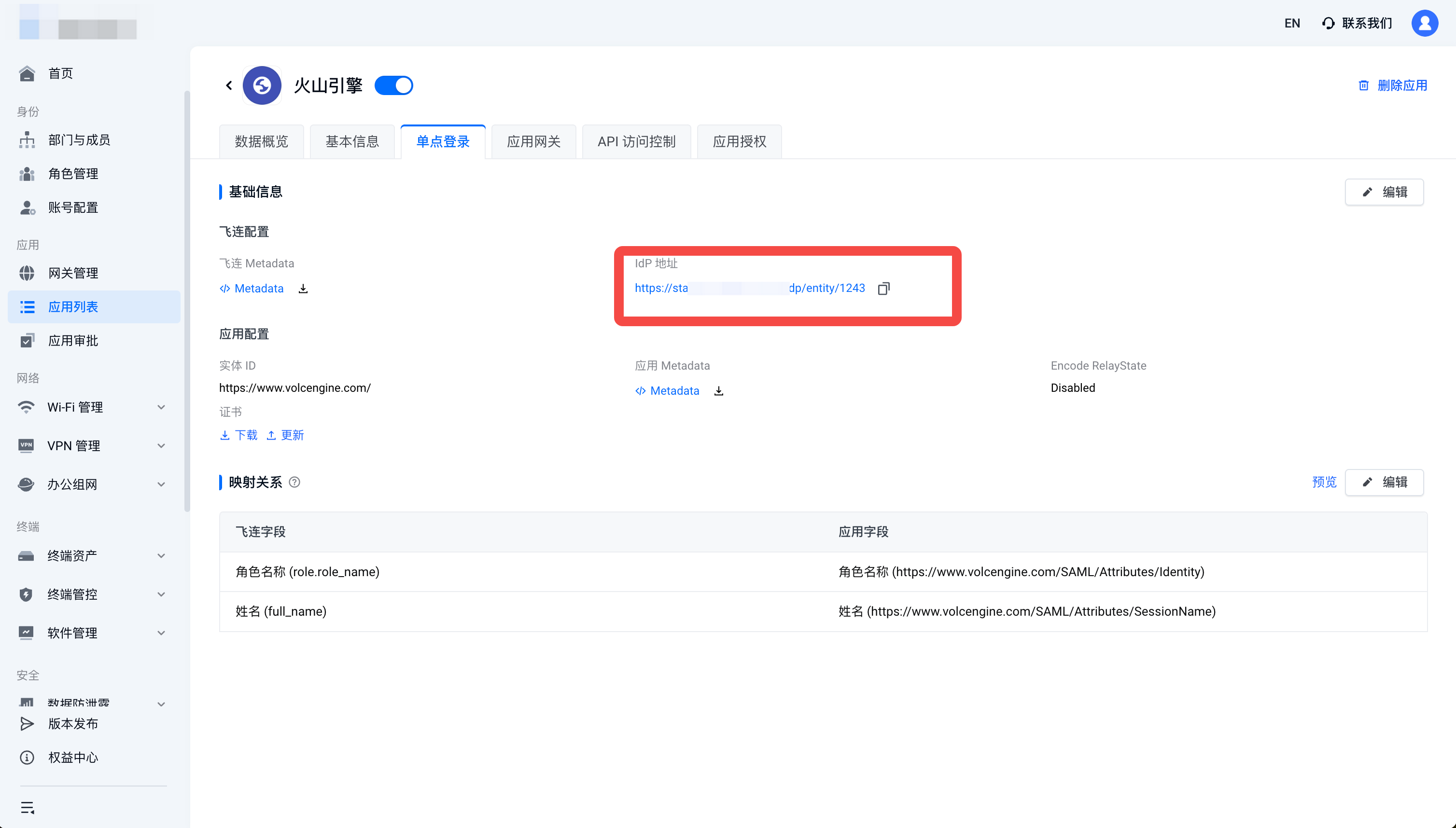
Task: Click the 删除应用 delete link
Action: pos(1393,85)
